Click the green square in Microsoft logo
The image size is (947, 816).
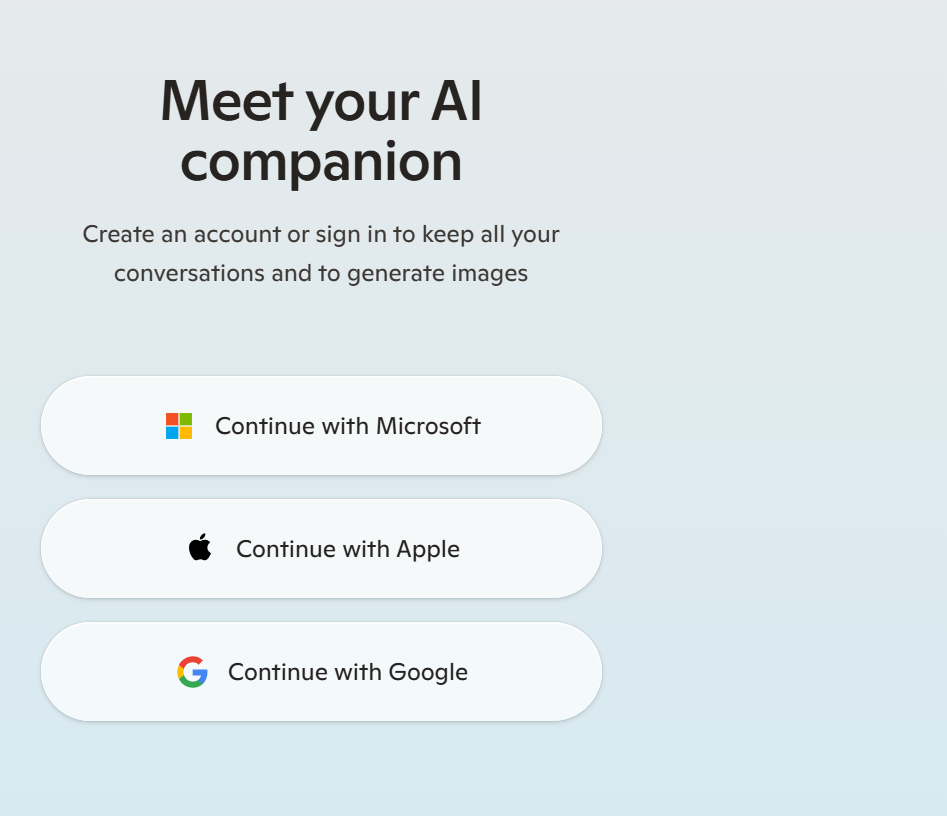pyautogui.click(x=186, y=419)
